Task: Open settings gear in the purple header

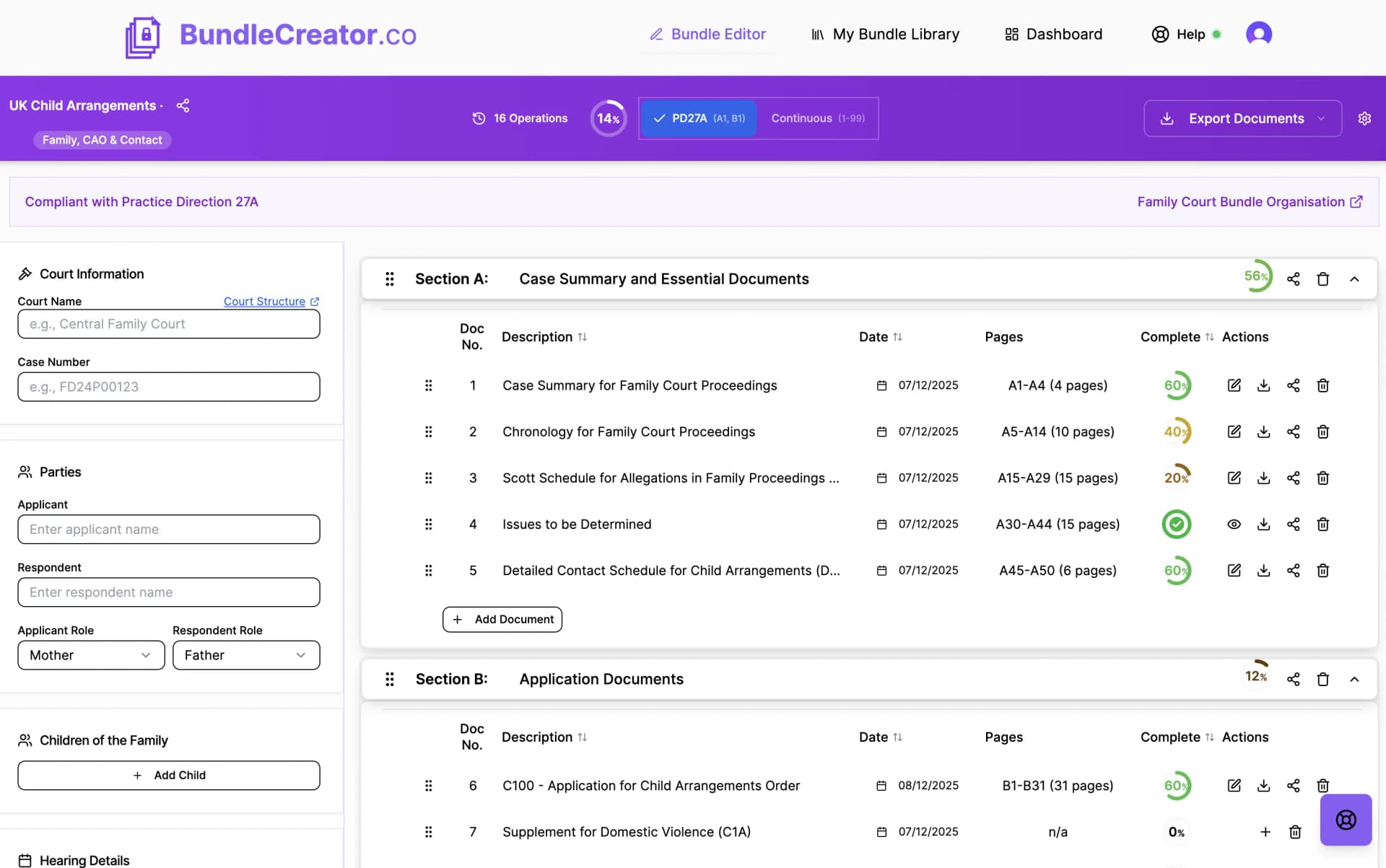Action: click(1364, 118)
